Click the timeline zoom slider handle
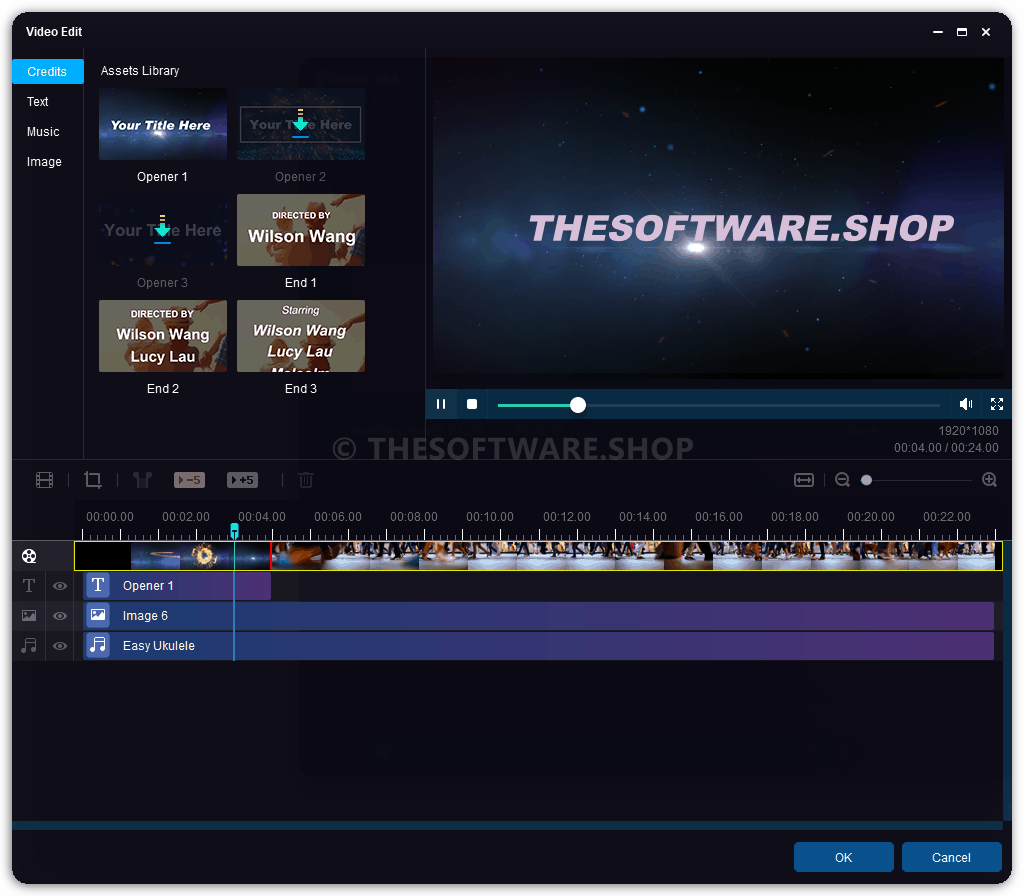This screenshot has height=896, width=1024. tap(867, 481)
